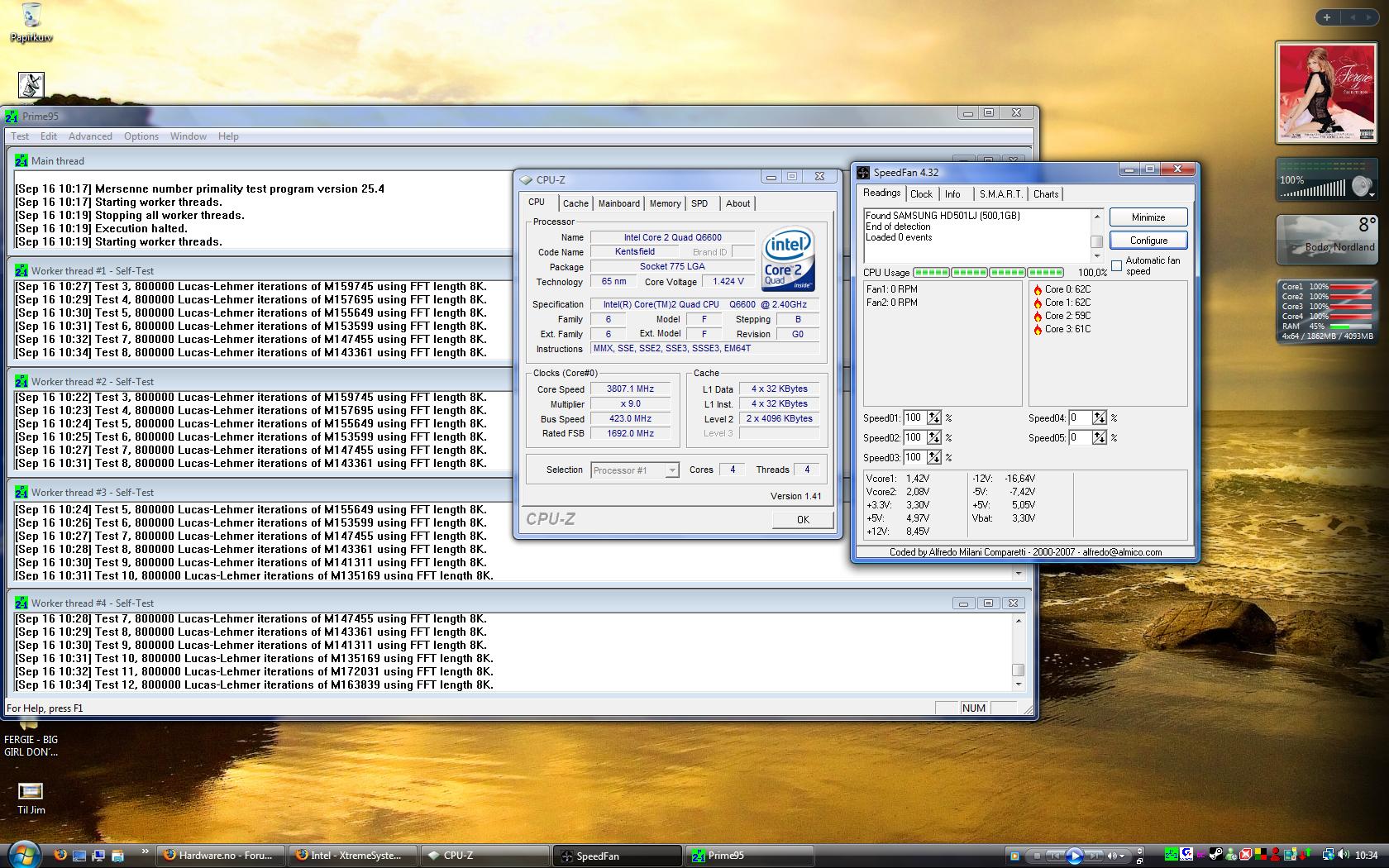
Task: Click the Intel Core 2 Quad logo in CPU-Z
Action: point(788,259)
